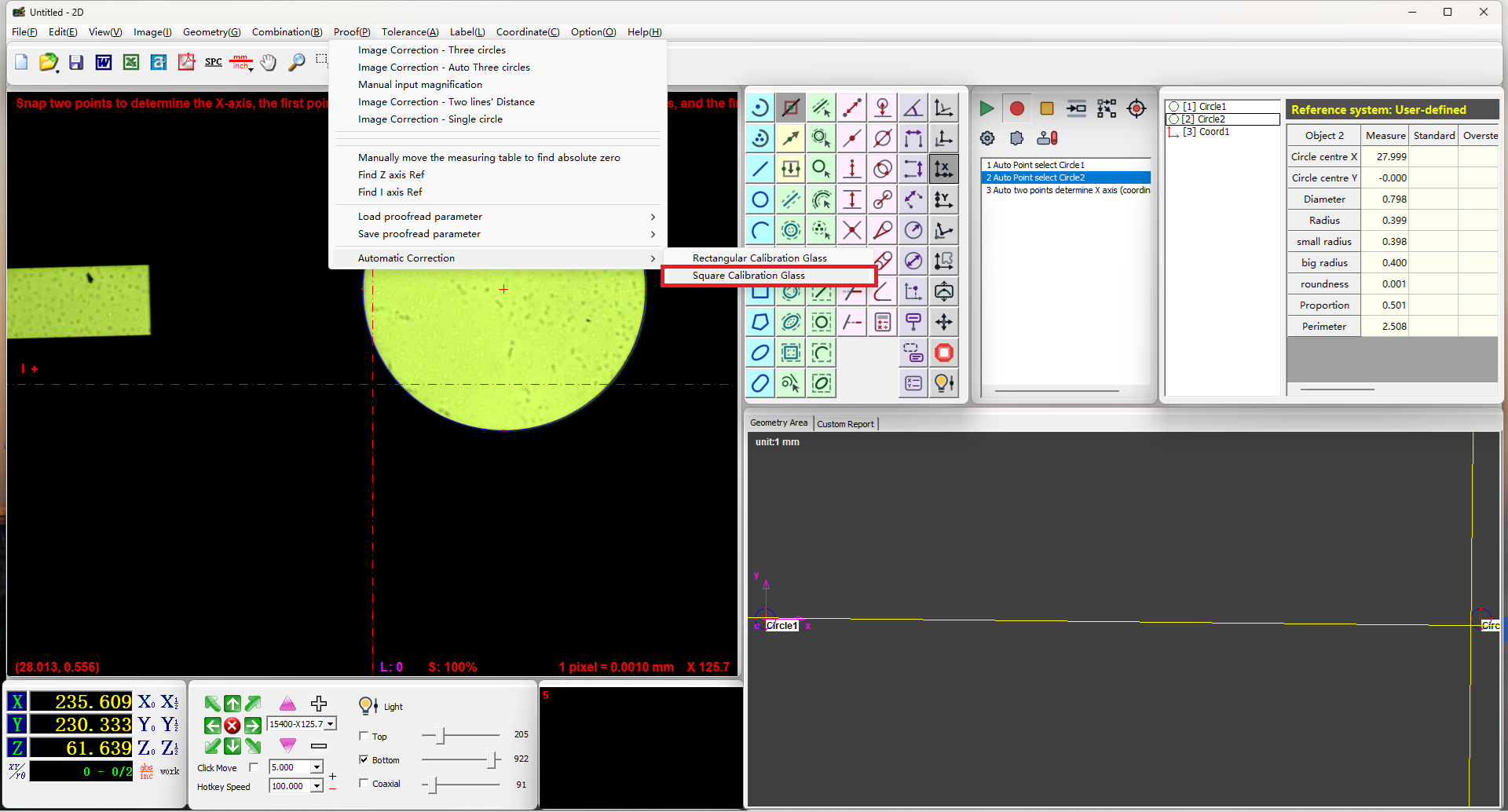1508x812 pixels.
Task: Click the Z half button
Action: 170,748
